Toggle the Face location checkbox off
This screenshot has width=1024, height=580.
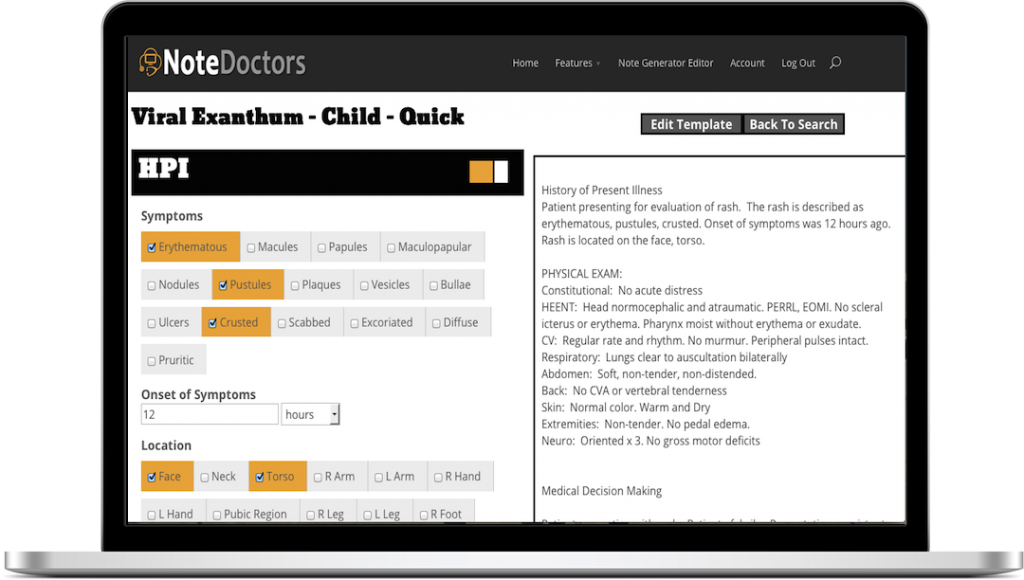[152, 477]
